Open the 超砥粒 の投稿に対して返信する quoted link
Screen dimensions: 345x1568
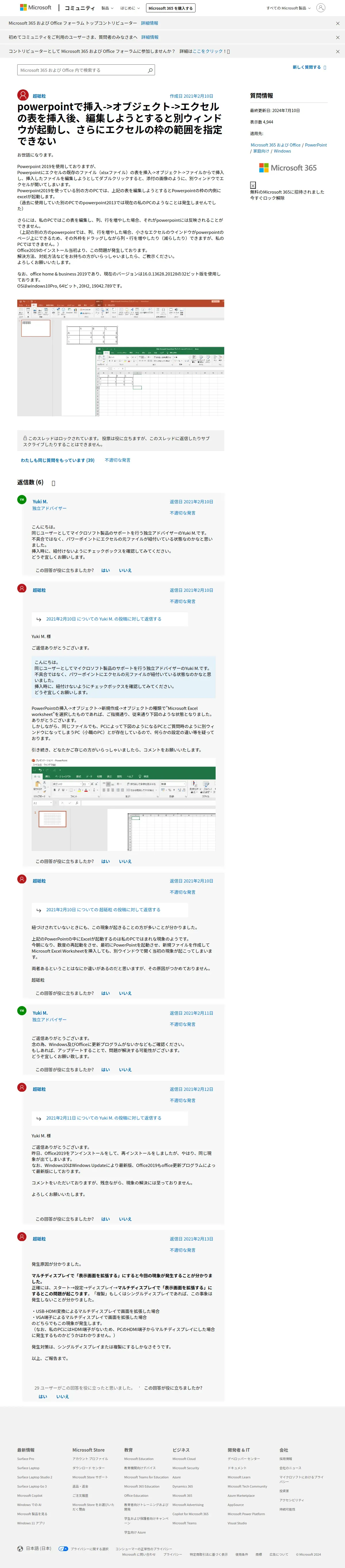tap(103, 909)
